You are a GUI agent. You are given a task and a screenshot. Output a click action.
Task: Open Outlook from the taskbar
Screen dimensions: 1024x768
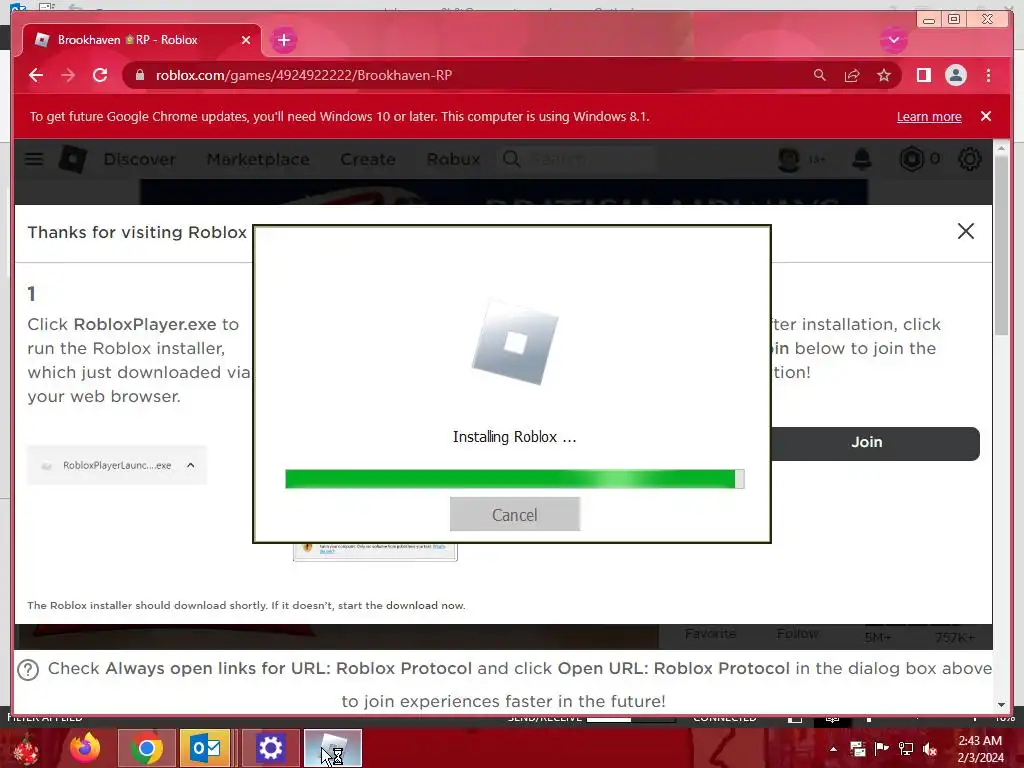(205, 748)
